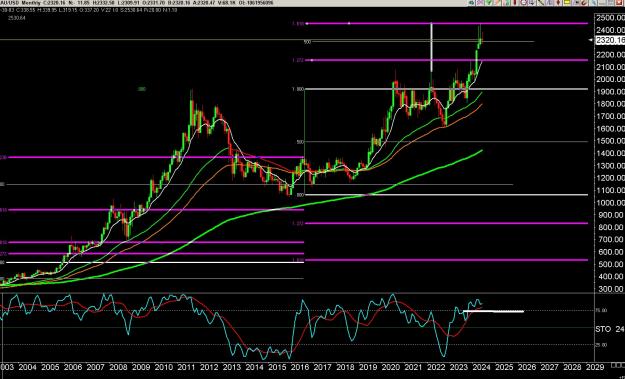Click the 2016 year label on time axis

[300, 367]
